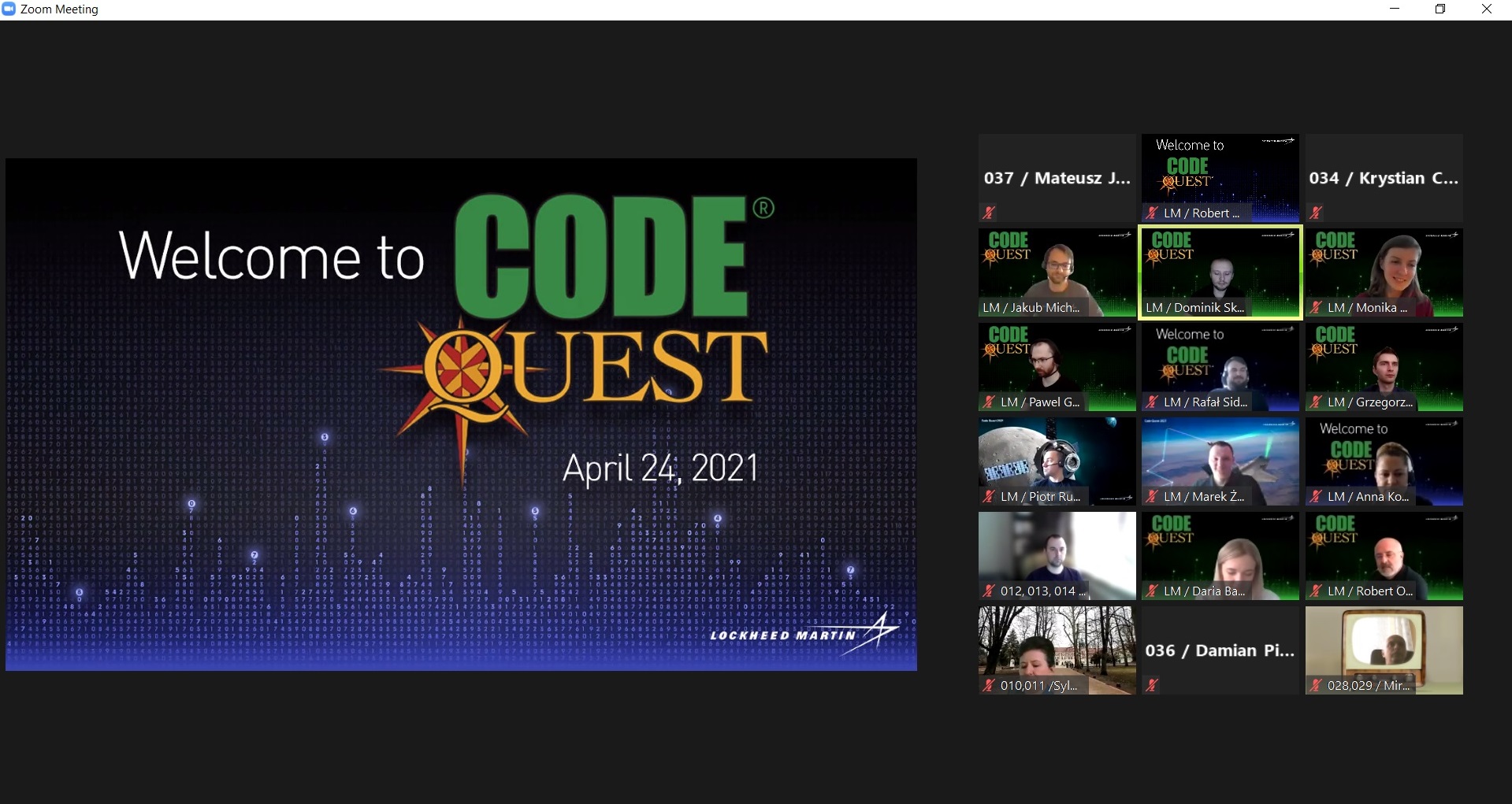Click the 'LM / Marek Ż...' name label
The width and height of the screenshot is (1512, 804).
(1204, 497)
